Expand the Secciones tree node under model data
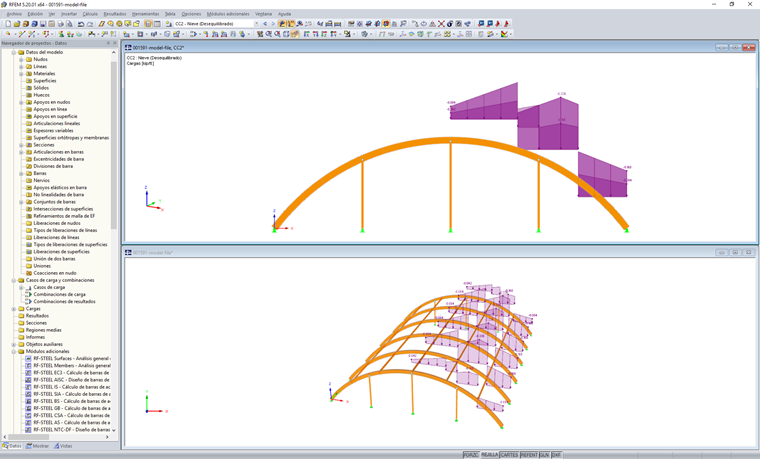 pos(21,145)
